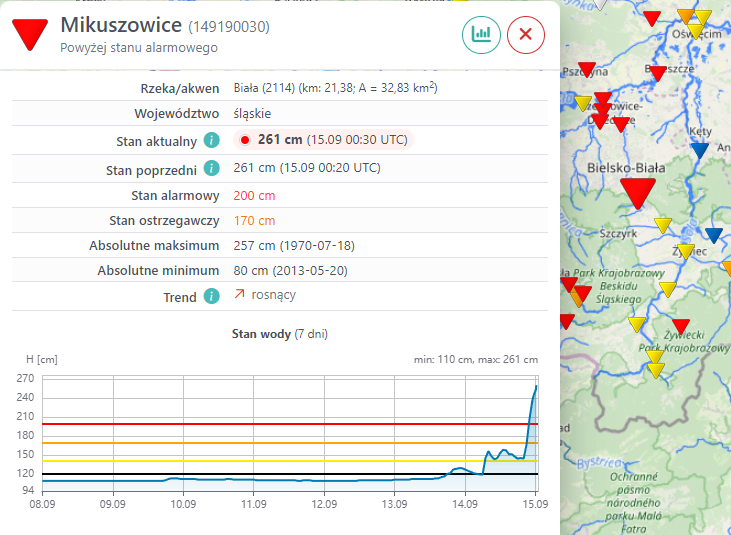Open the station chart view button
The width and height of the screenshot is (731, 535).
pos(481,34)
